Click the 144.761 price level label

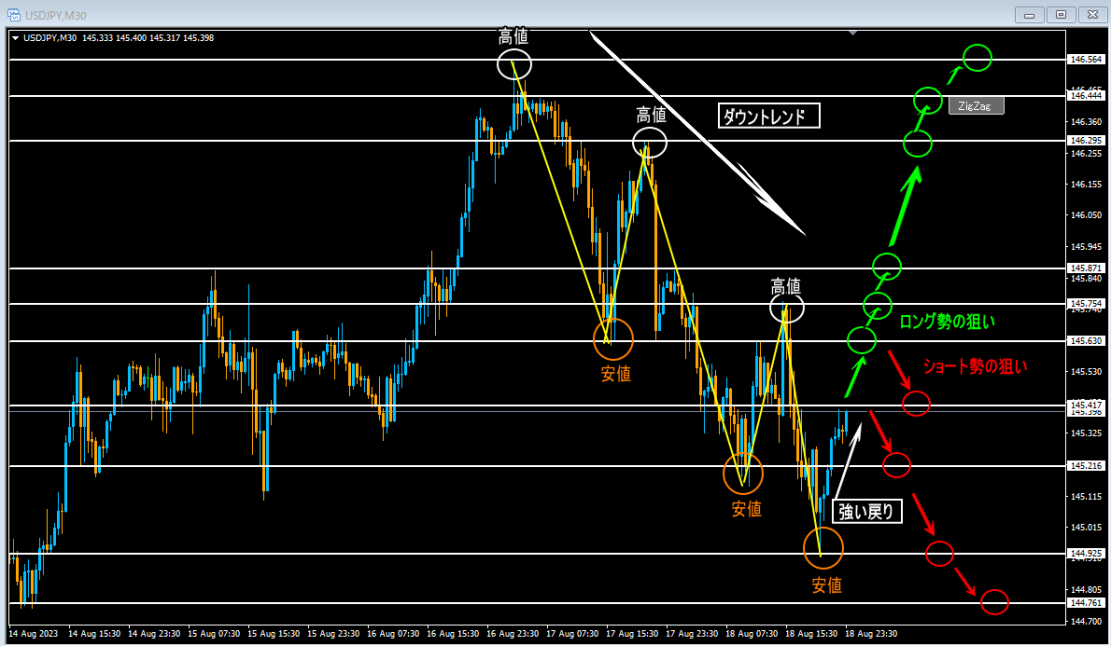click(1086, 604)
